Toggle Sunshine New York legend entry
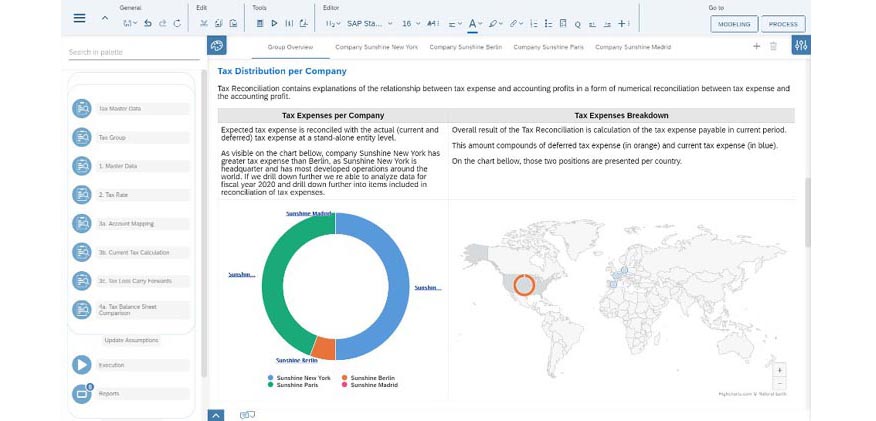Image resolution: width=876 pixels, height=421 pixels. coord(299,378)
